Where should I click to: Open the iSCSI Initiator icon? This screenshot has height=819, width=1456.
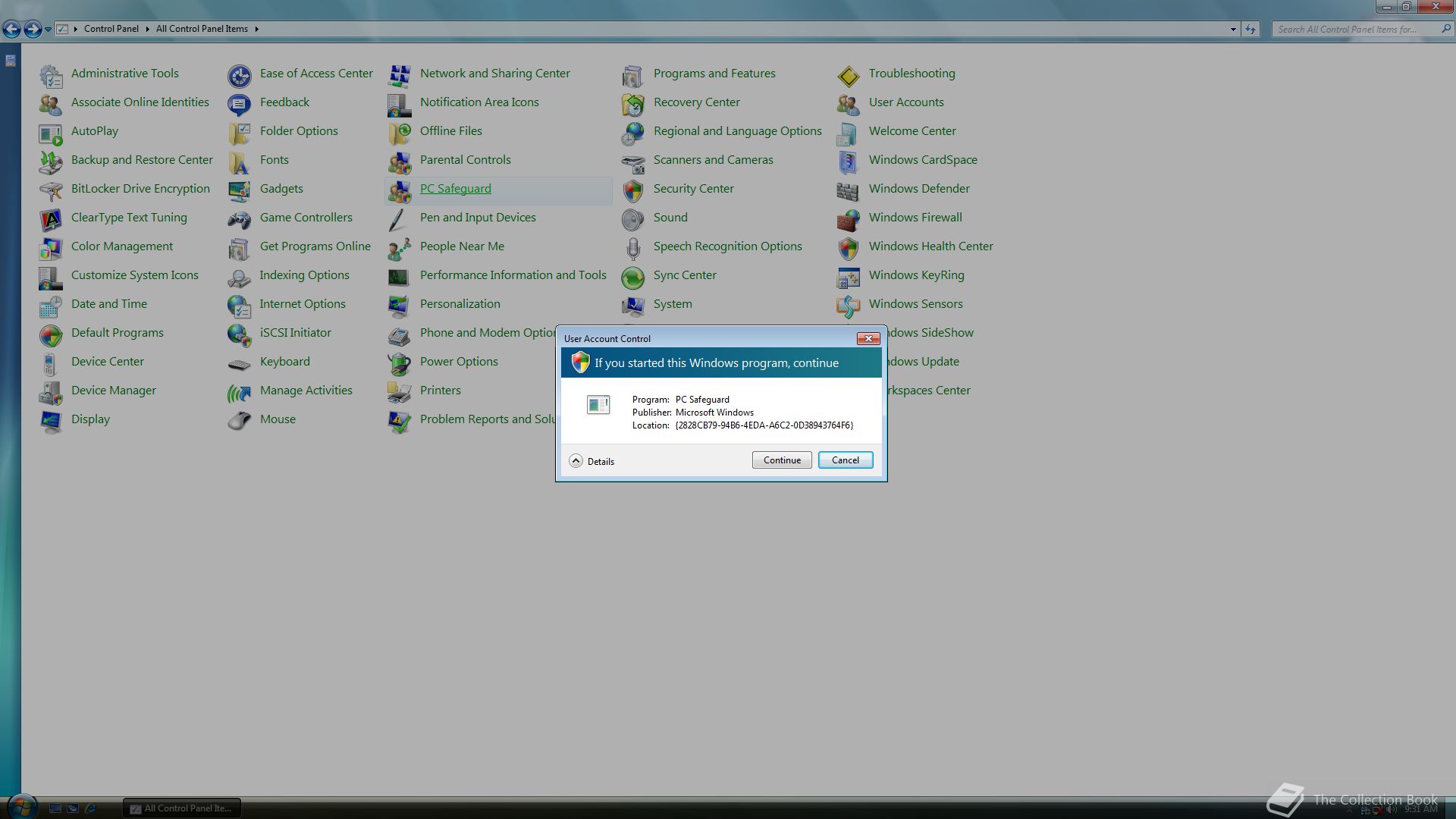tap(240, 334)
